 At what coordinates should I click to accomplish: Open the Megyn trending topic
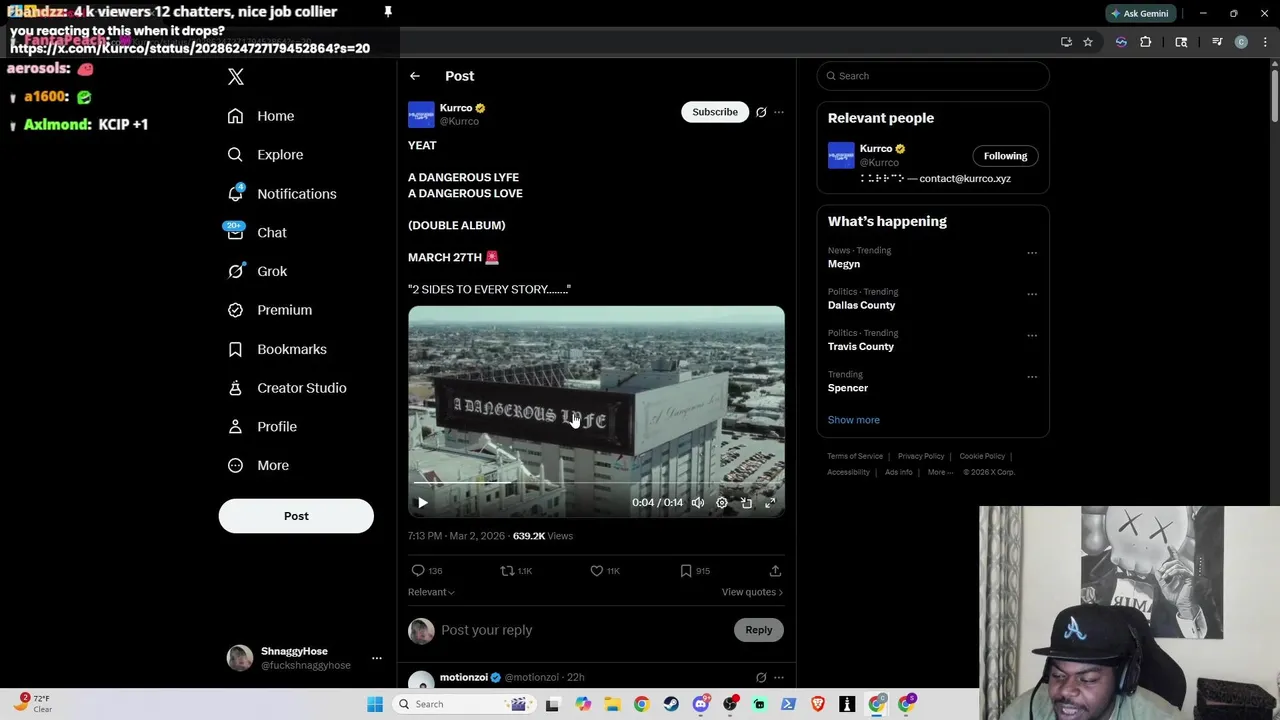[844, 264]
